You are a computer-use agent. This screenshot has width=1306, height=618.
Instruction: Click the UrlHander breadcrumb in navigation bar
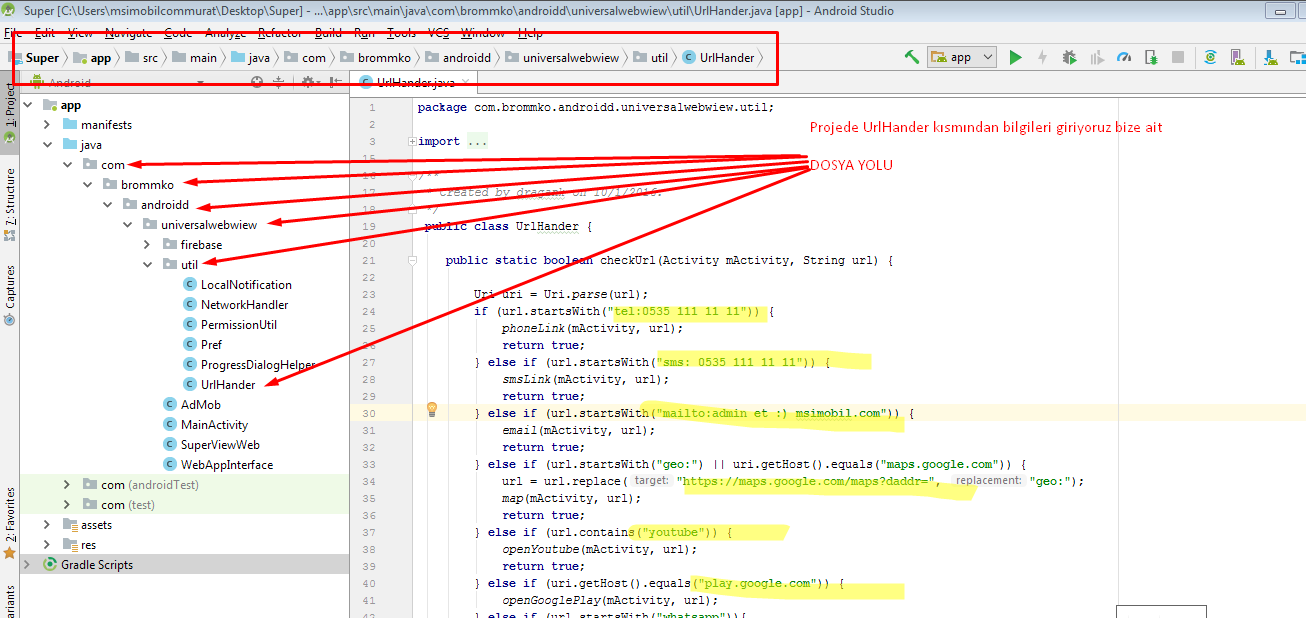719,58
